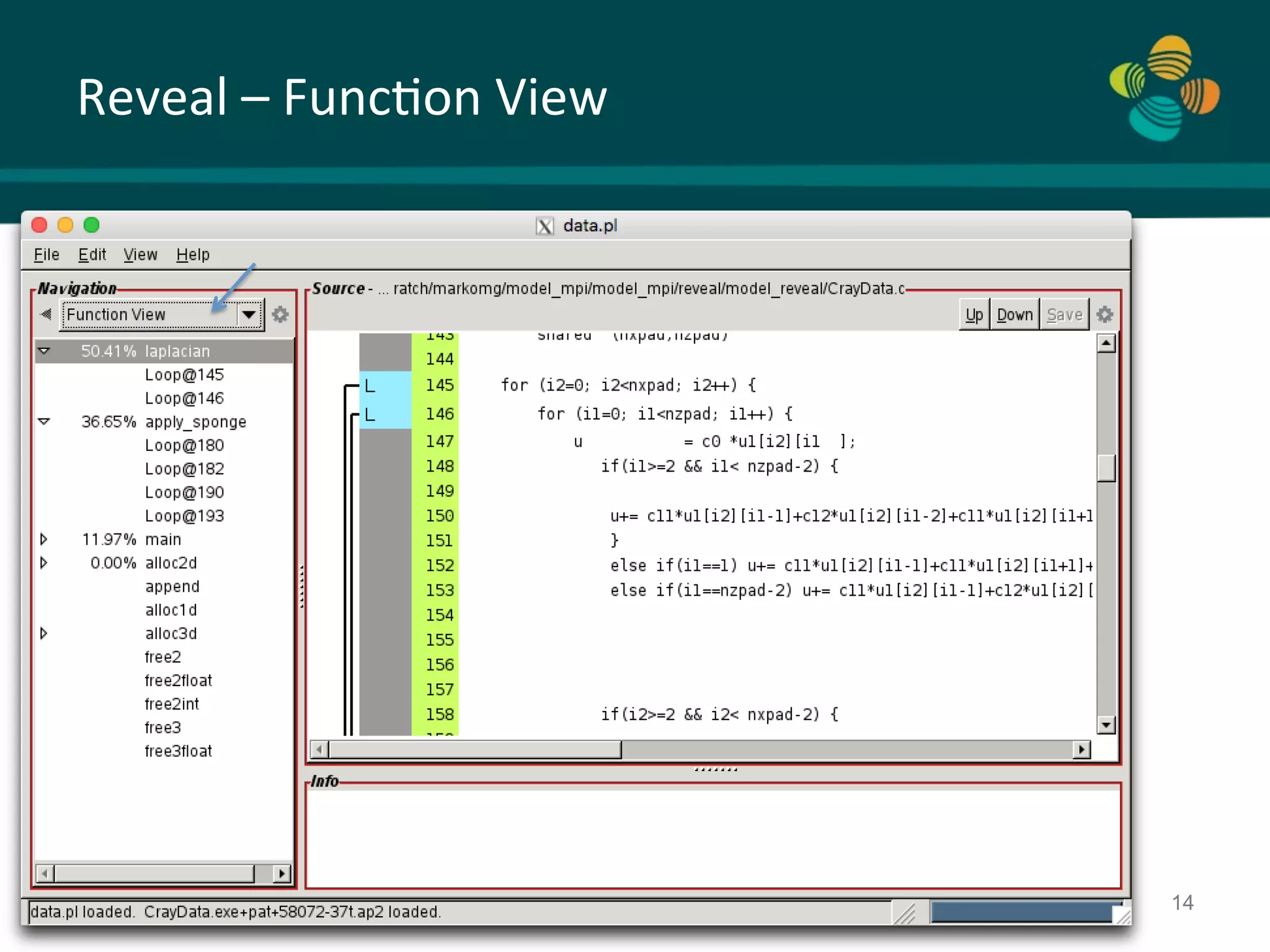Collapse the laplacian function tree node

[44, 351]
